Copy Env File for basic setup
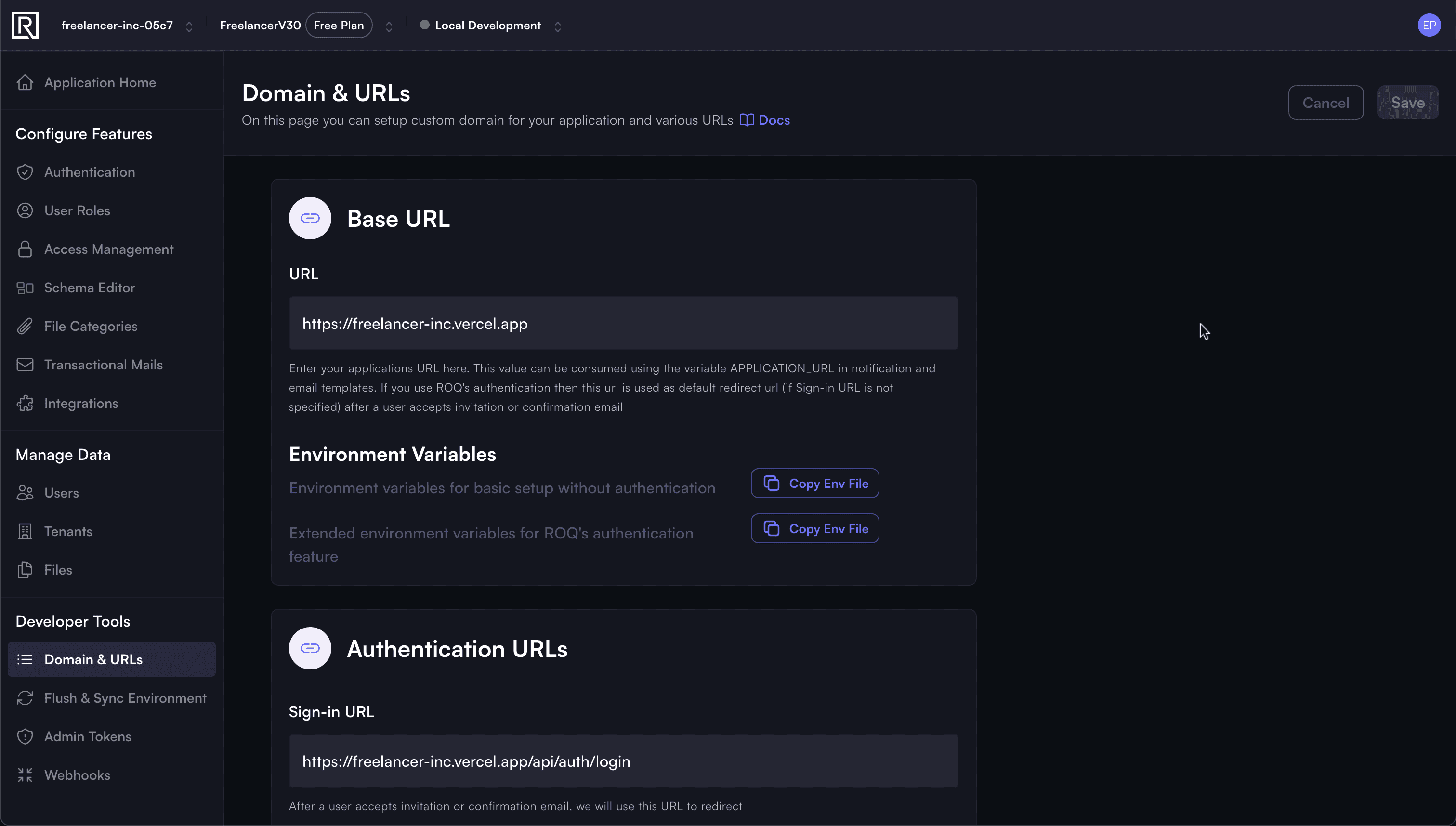Image resolution: width=1456 pixels, height=826 pixels. (814, 484)
